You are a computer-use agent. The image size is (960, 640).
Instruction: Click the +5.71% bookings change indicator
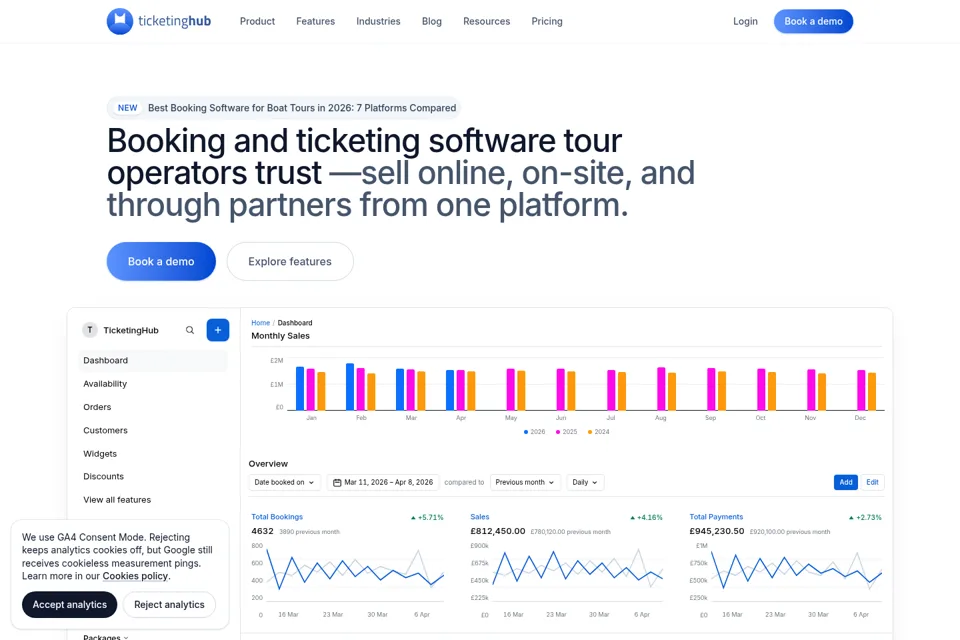pos(427,518)
